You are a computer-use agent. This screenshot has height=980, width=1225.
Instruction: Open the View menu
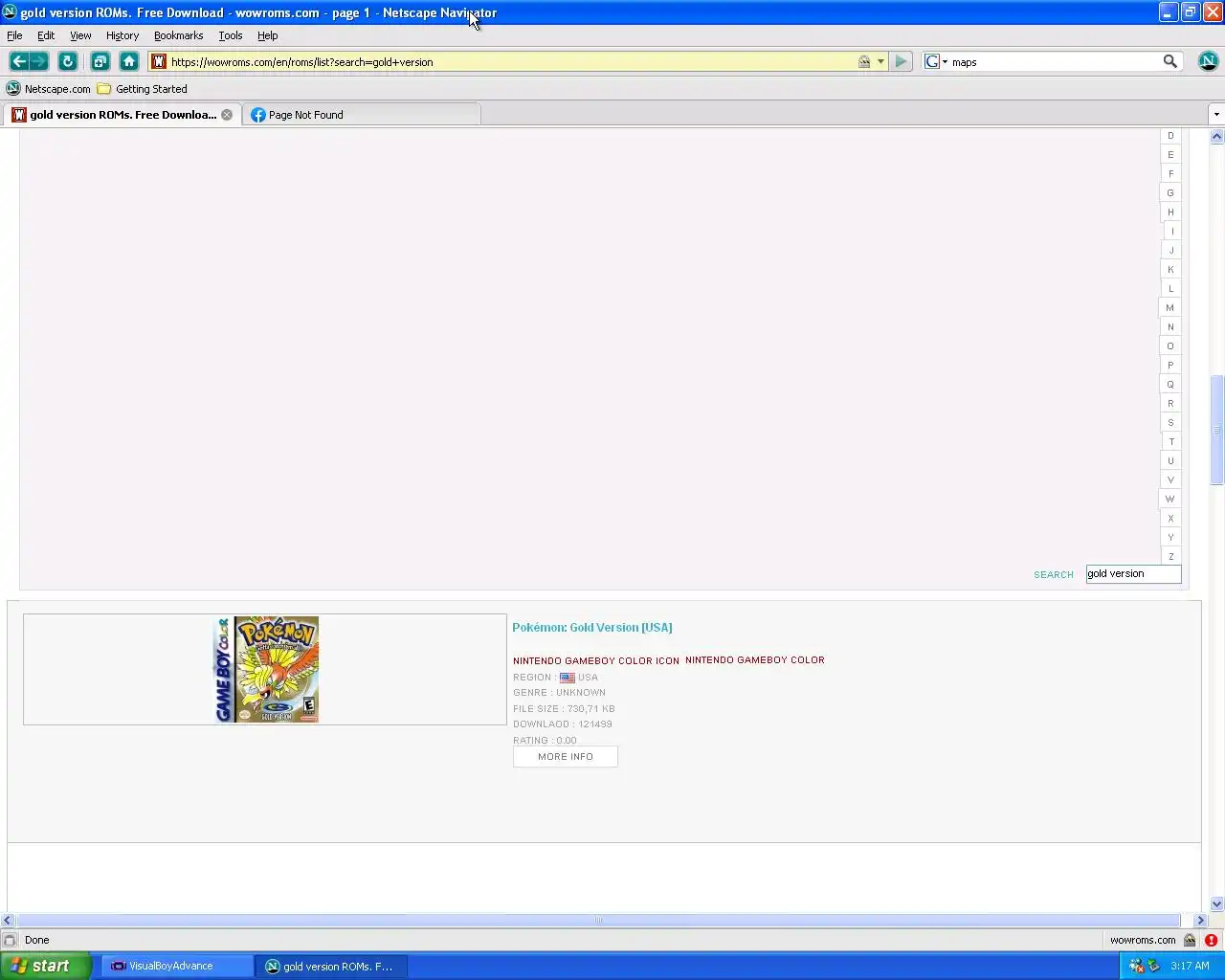tap(80, 35)
